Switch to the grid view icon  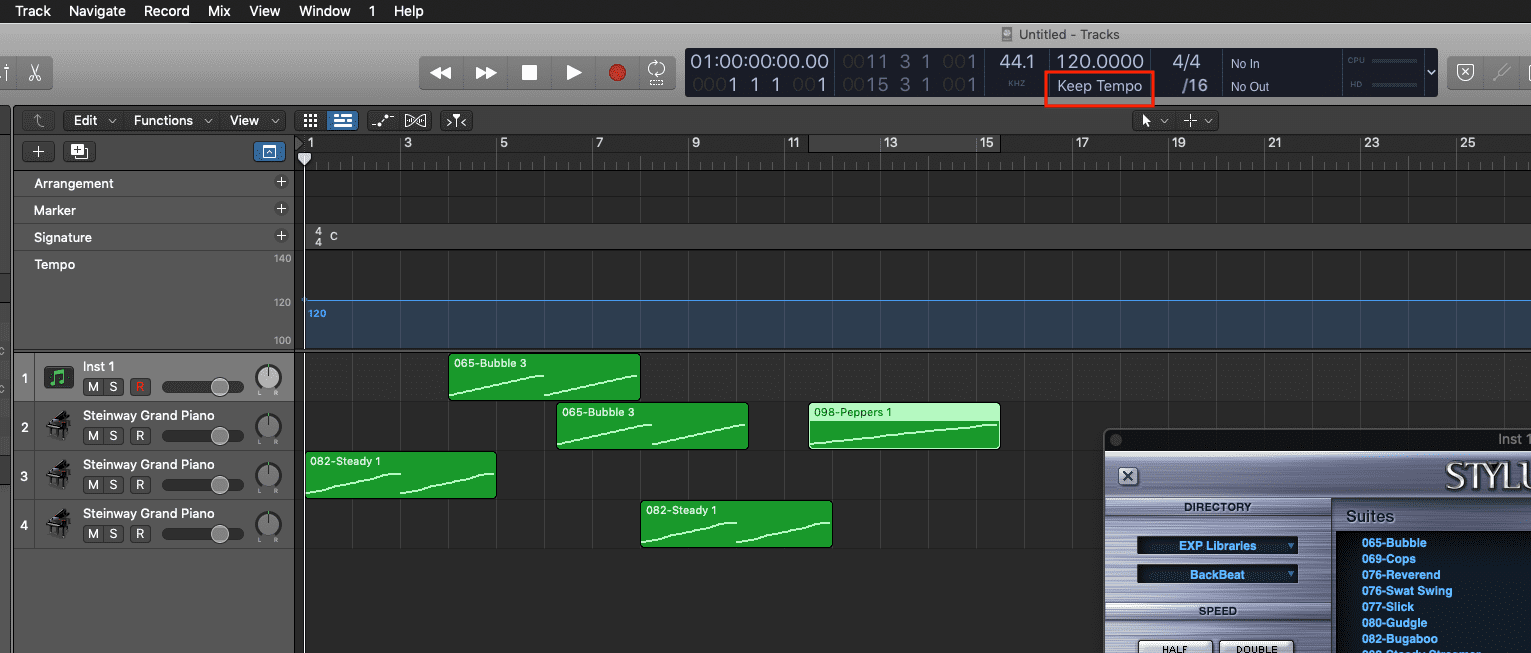point(310,120)
